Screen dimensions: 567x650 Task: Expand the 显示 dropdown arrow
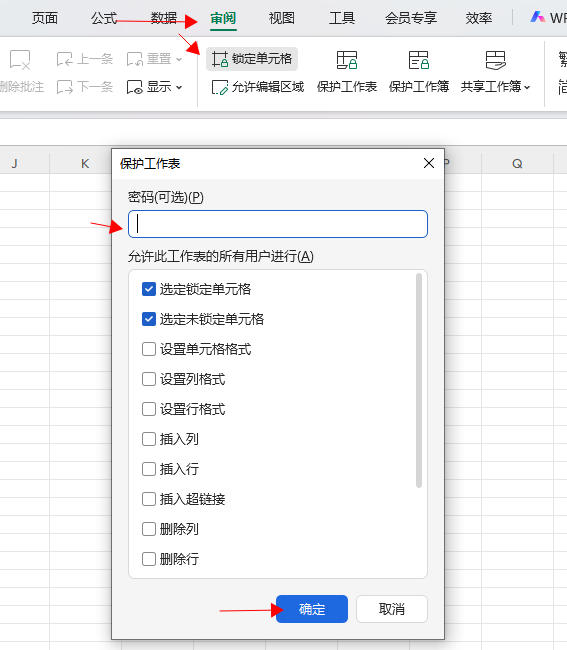coord(179,87)
